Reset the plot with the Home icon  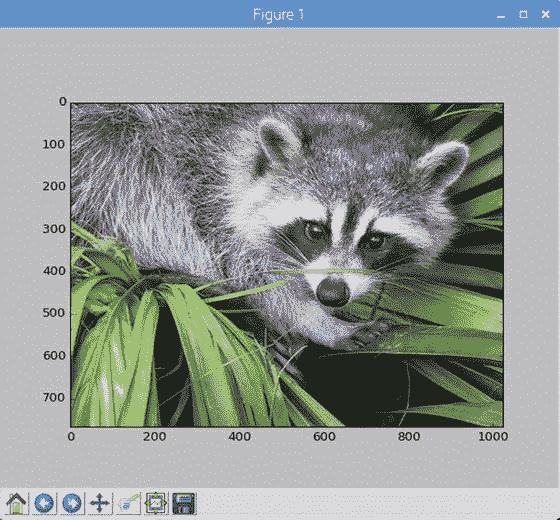tap(16, 503)
